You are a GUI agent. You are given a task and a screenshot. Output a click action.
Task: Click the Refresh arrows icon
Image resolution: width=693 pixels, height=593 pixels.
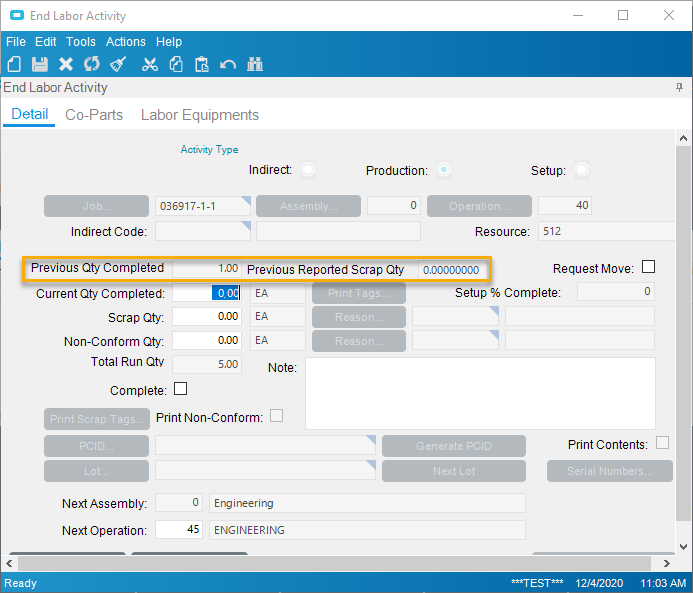click(92, 64)
